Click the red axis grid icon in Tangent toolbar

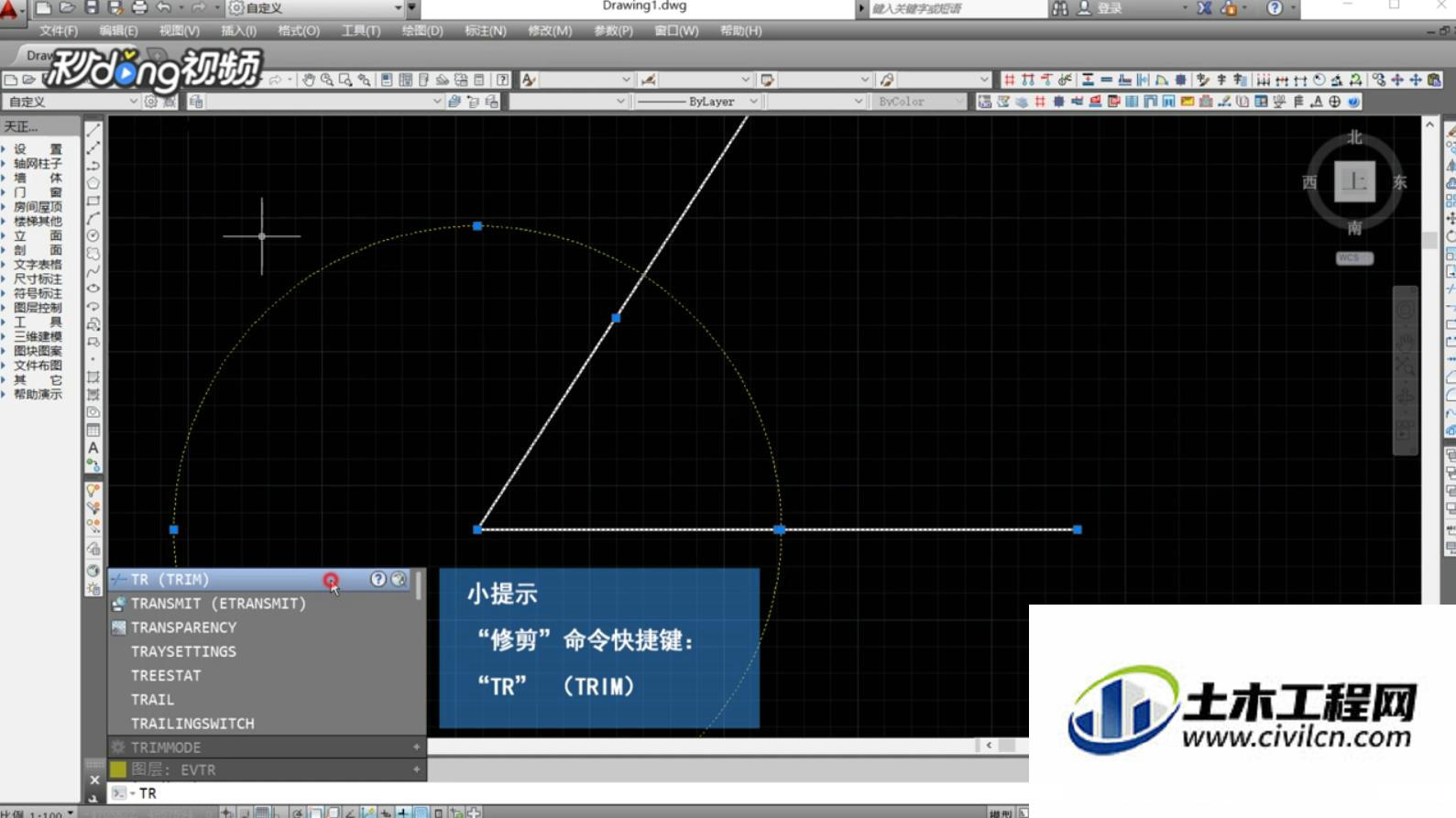point(1009,80)
